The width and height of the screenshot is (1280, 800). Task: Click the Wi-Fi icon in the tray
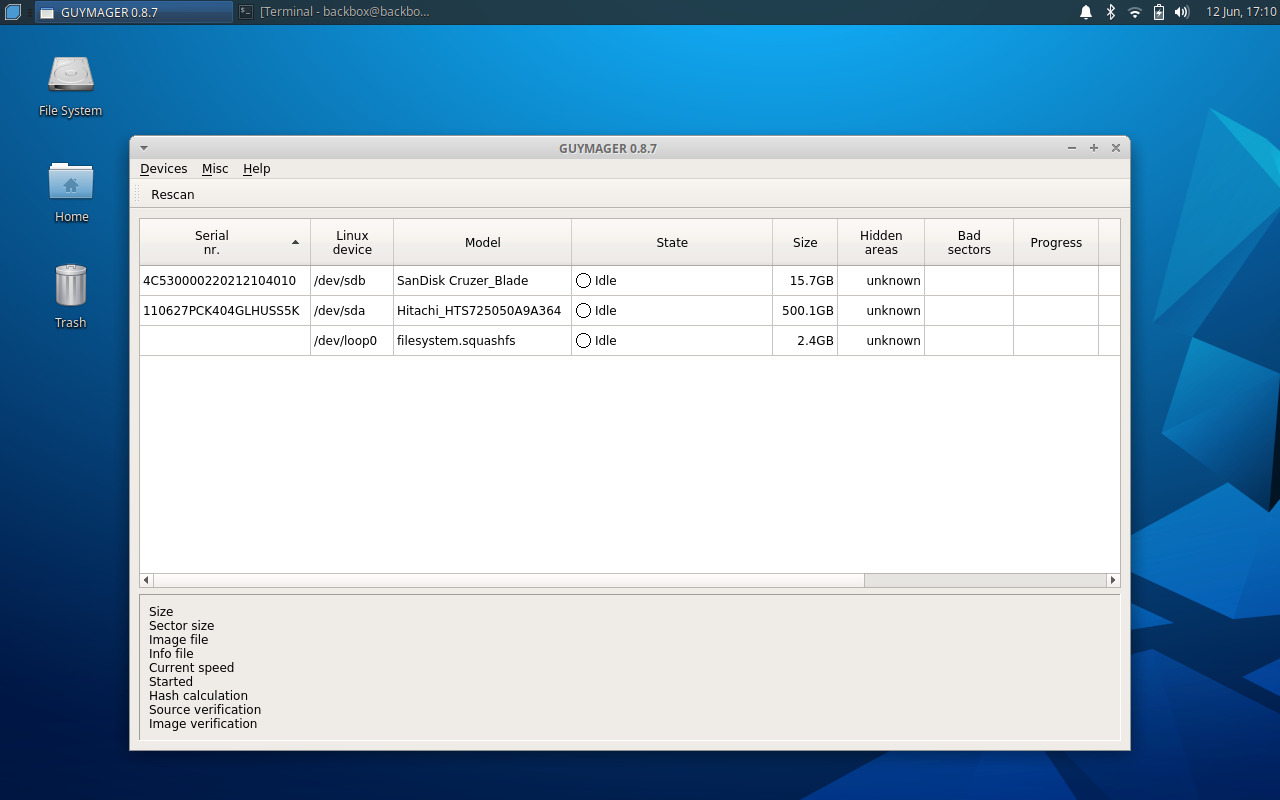click(1134, 12)
